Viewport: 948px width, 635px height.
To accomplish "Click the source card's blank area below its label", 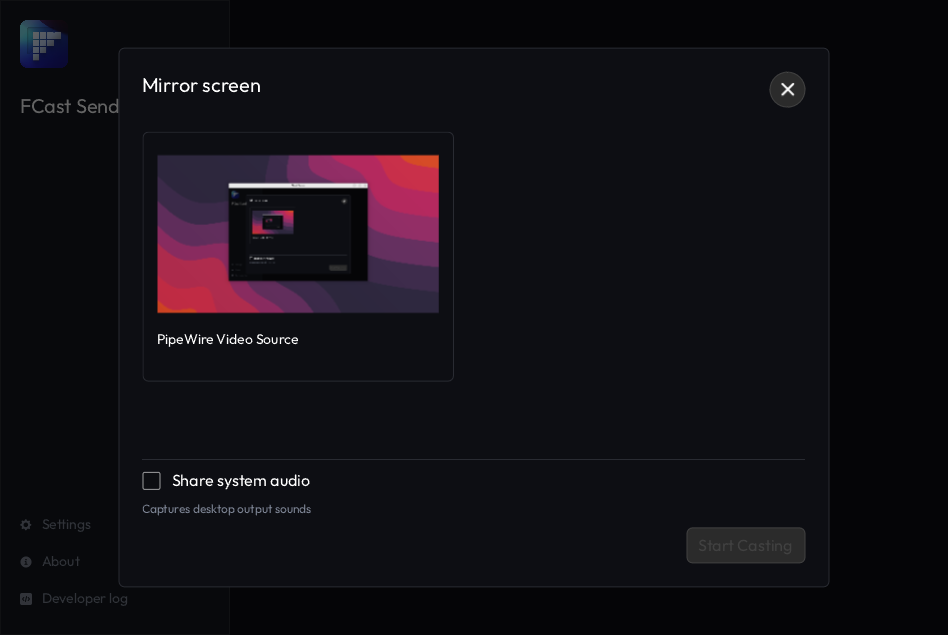I will tap(298, 365).
